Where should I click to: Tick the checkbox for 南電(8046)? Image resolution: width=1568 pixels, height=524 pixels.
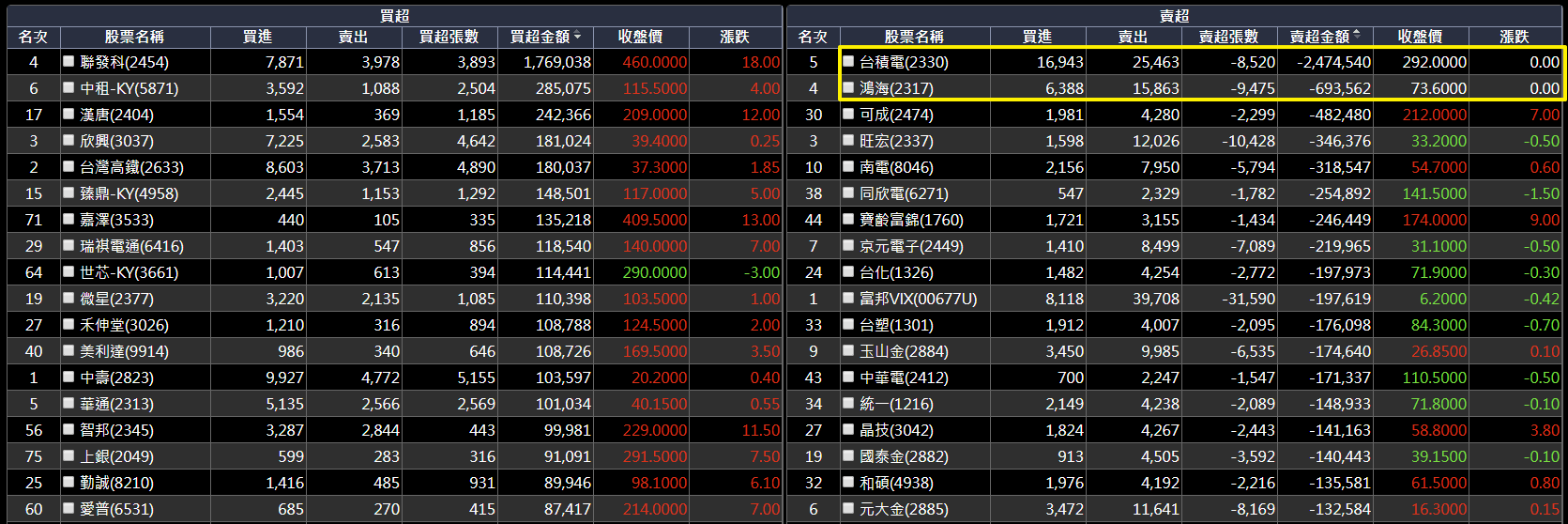(848, 166)
